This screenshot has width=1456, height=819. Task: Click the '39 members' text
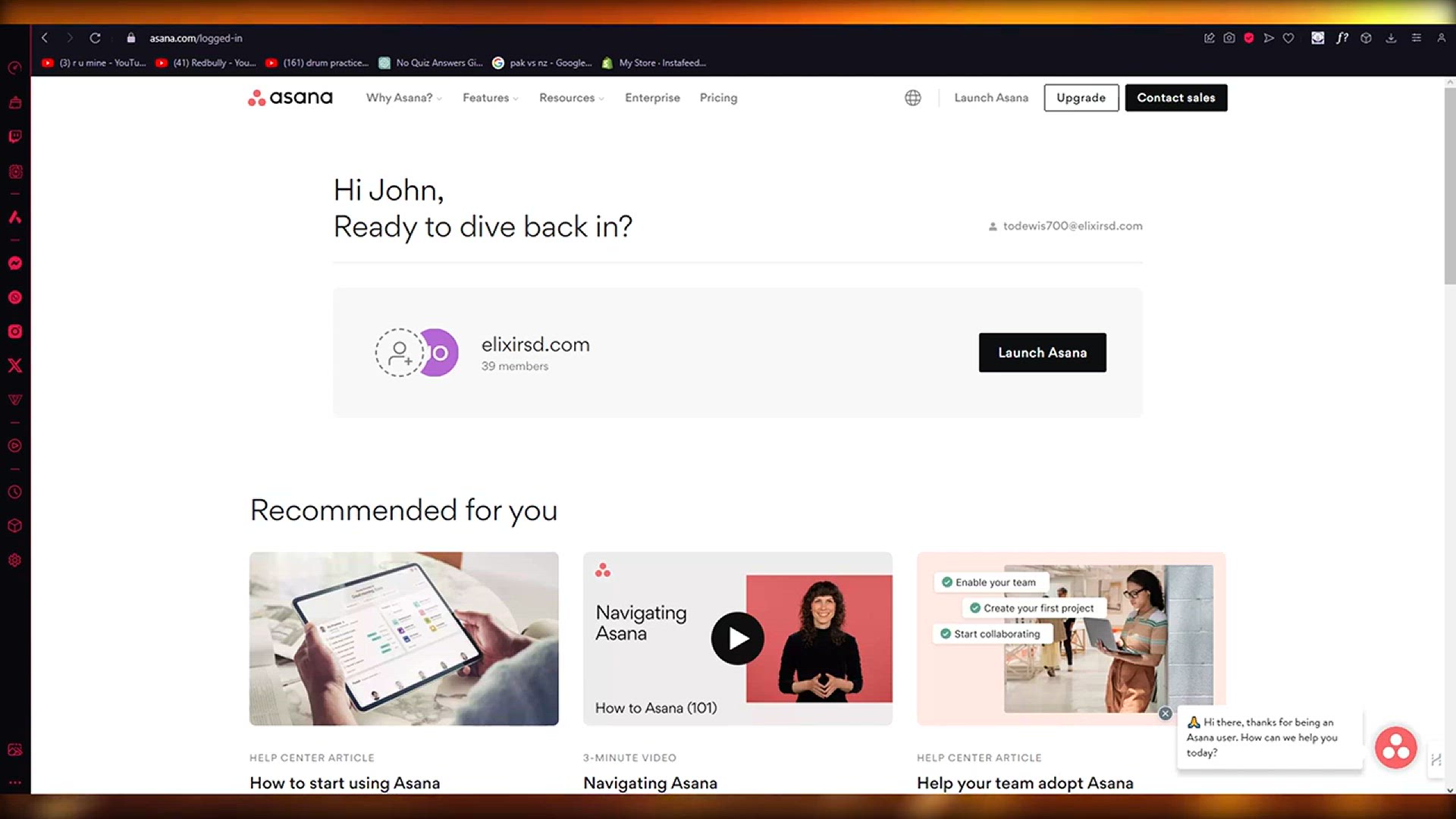[515, 366]
